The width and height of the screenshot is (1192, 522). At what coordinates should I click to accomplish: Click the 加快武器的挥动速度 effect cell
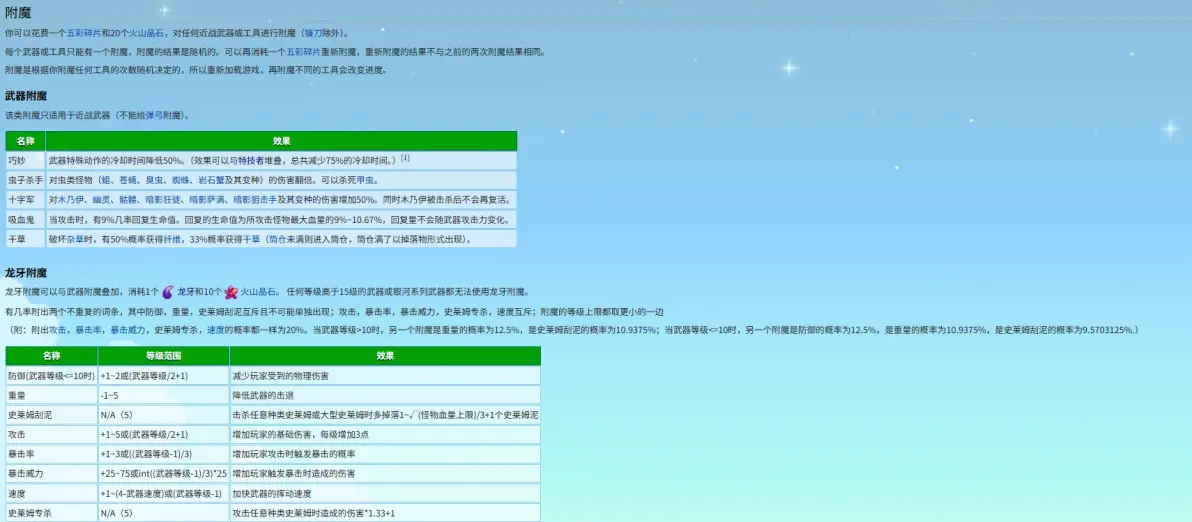point(385,493)
